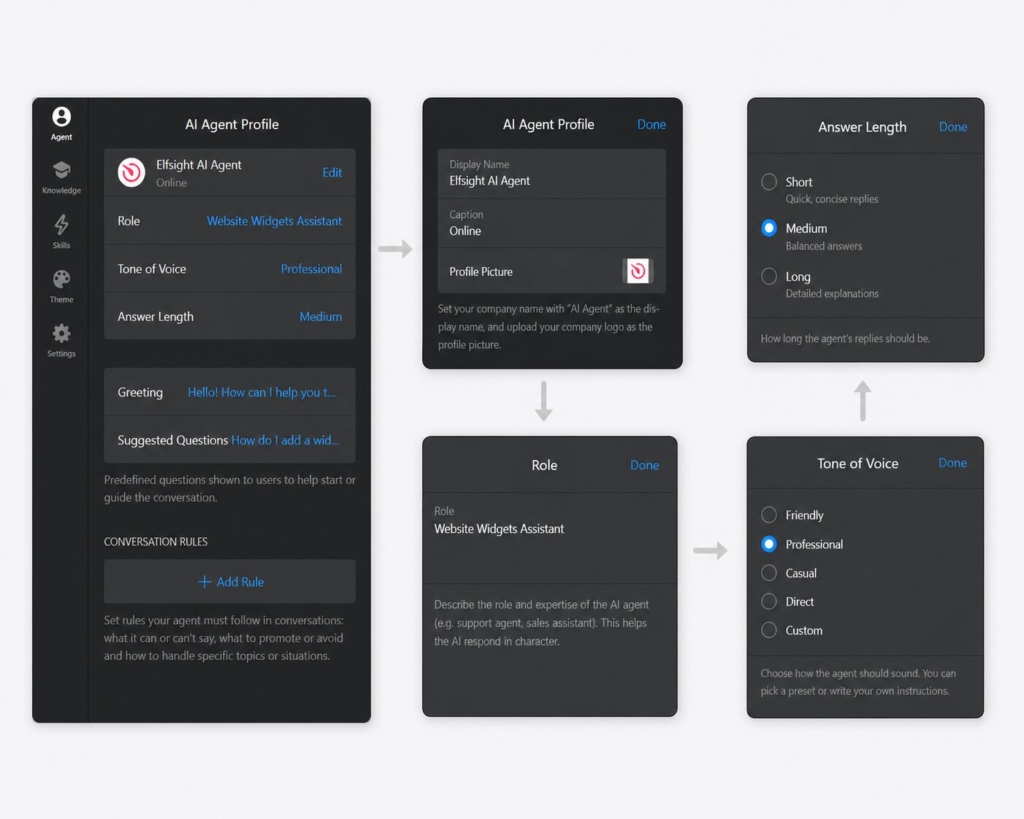Click the plus icon in Add Rule

(x=204, y=581)
